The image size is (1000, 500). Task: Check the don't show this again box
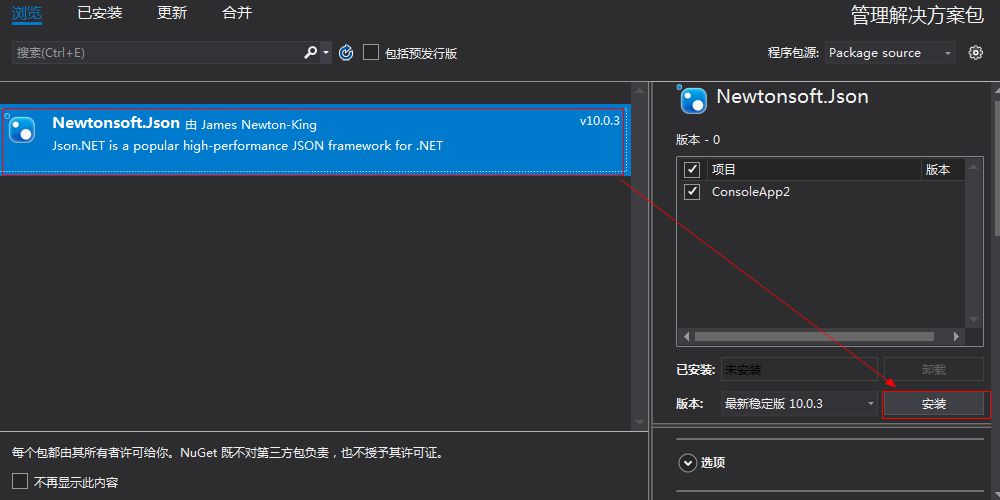[20, 481]
